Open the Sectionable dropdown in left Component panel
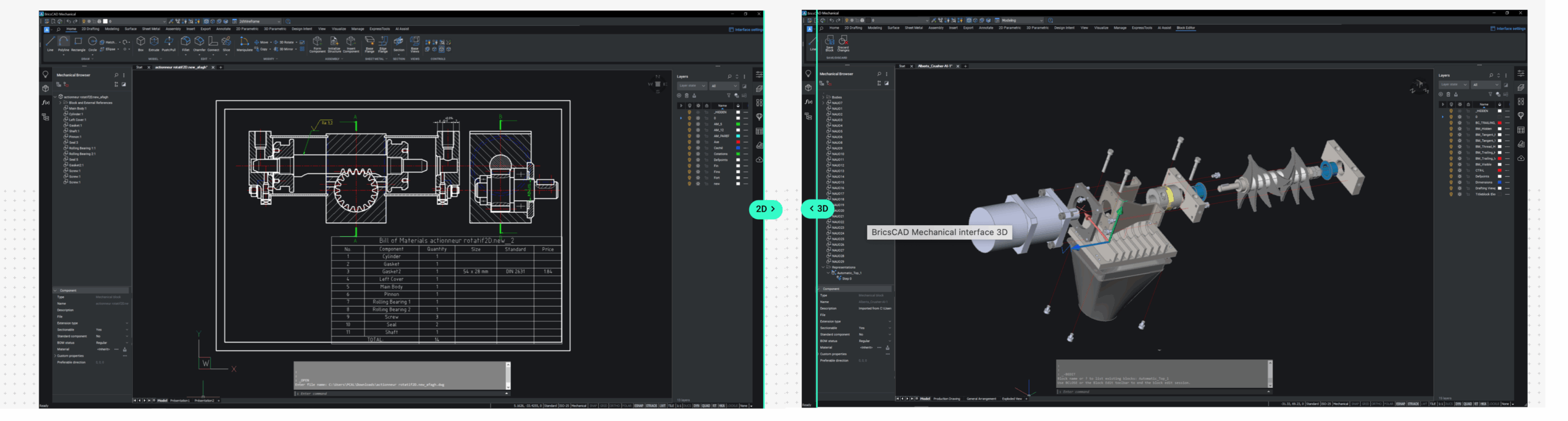Image resolution: width=1568 pixels, height=421 pixels. [127, 330]
